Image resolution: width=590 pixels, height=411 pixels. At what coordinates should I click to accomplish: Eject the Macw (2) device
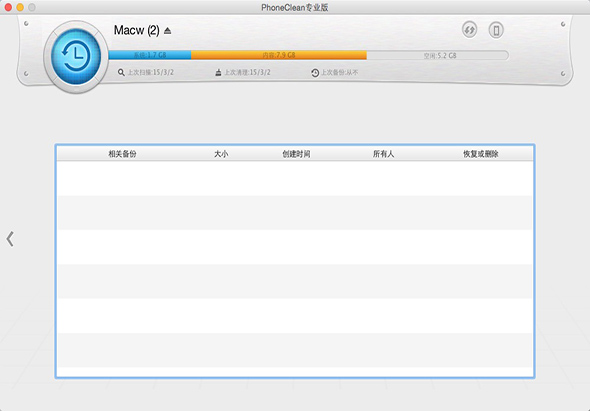(168, 30)
